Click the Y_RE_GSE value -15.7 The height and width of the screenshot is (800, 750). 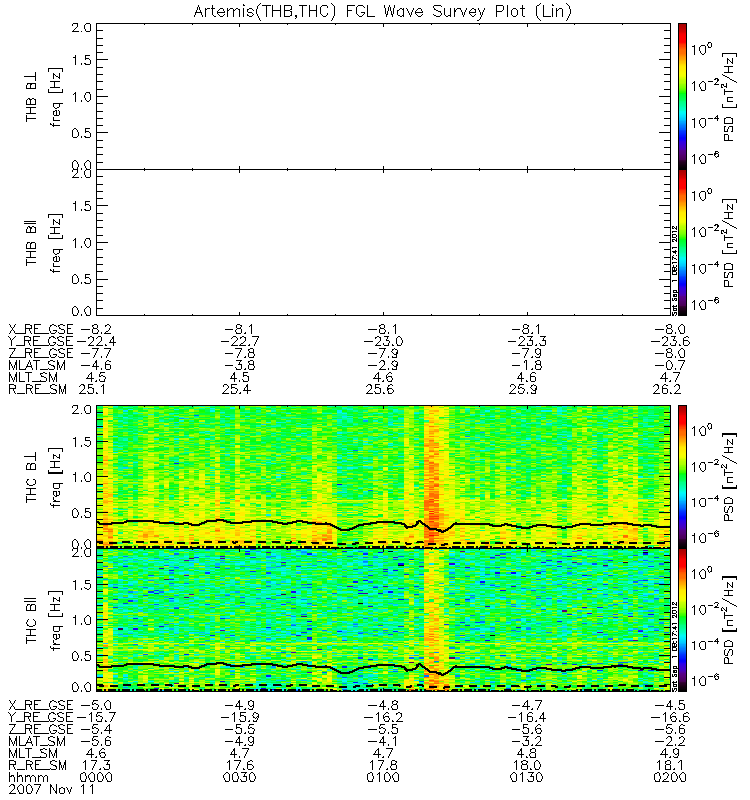tap(95, 717)
